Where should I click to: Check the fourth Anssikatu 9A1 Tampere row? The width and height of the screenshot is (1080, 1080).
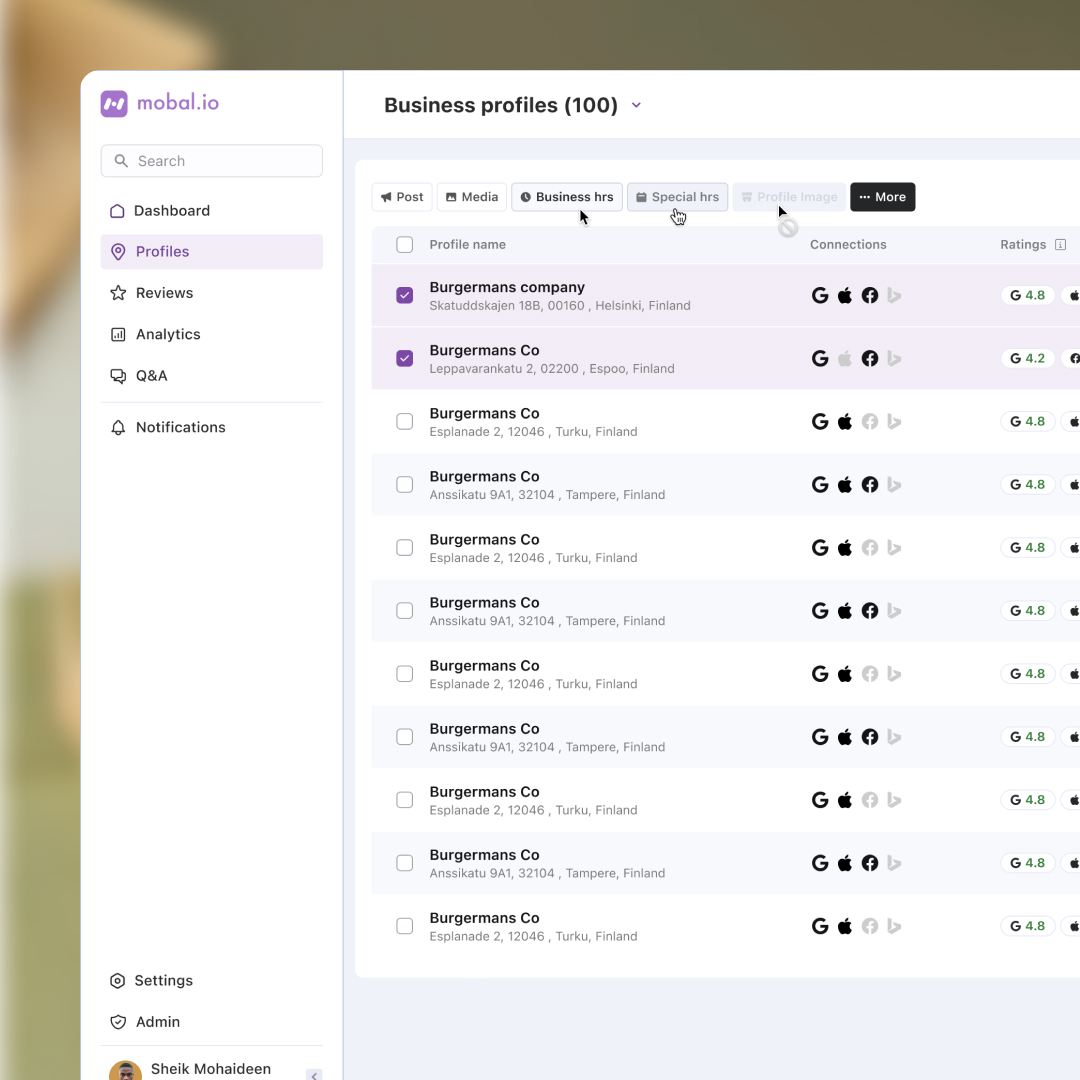pos(404,863)
